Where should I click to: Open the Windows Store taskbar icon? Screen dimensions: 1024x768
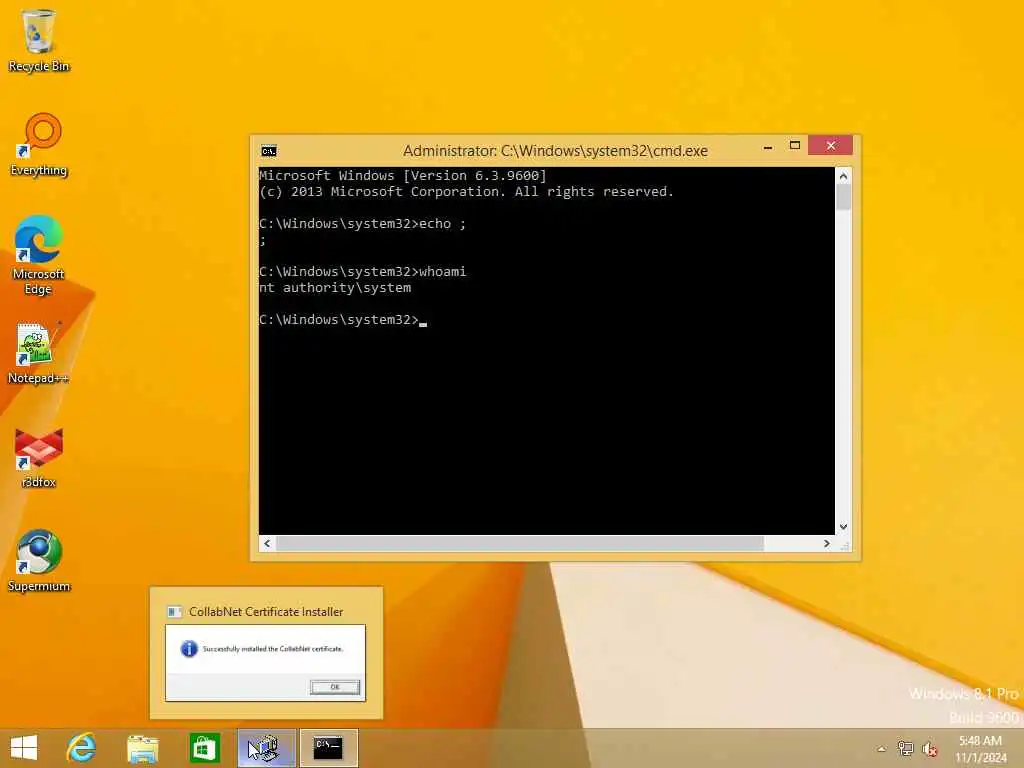pos(204,748)
